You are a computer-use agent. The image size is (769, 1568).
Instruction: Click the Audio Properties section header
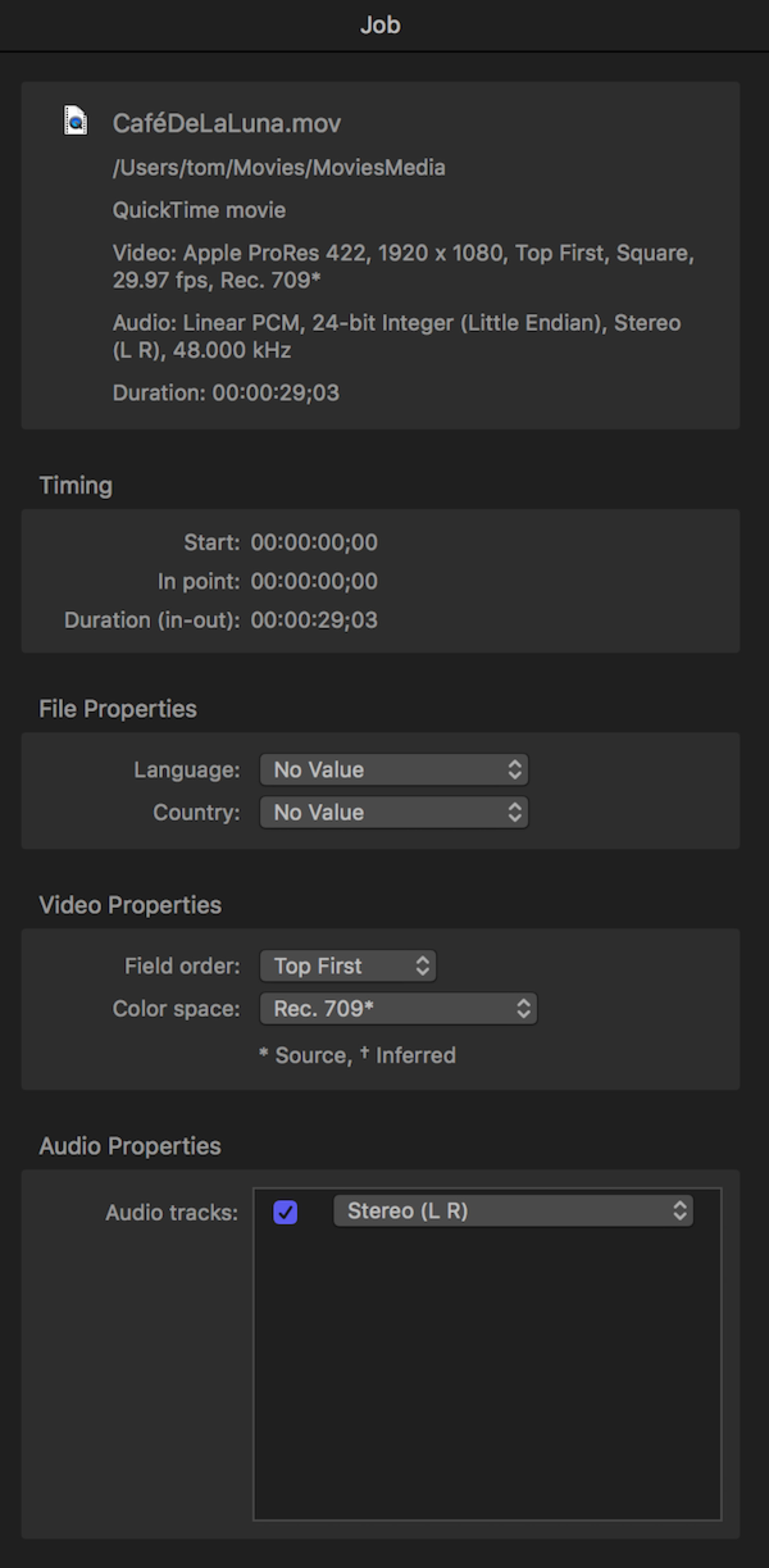tap(130, 1146)
